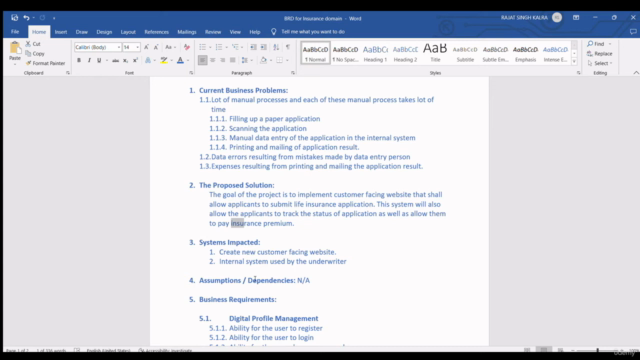Decrease paragraph indent
This screenshot has width=640, height=360.
[253, 47]
